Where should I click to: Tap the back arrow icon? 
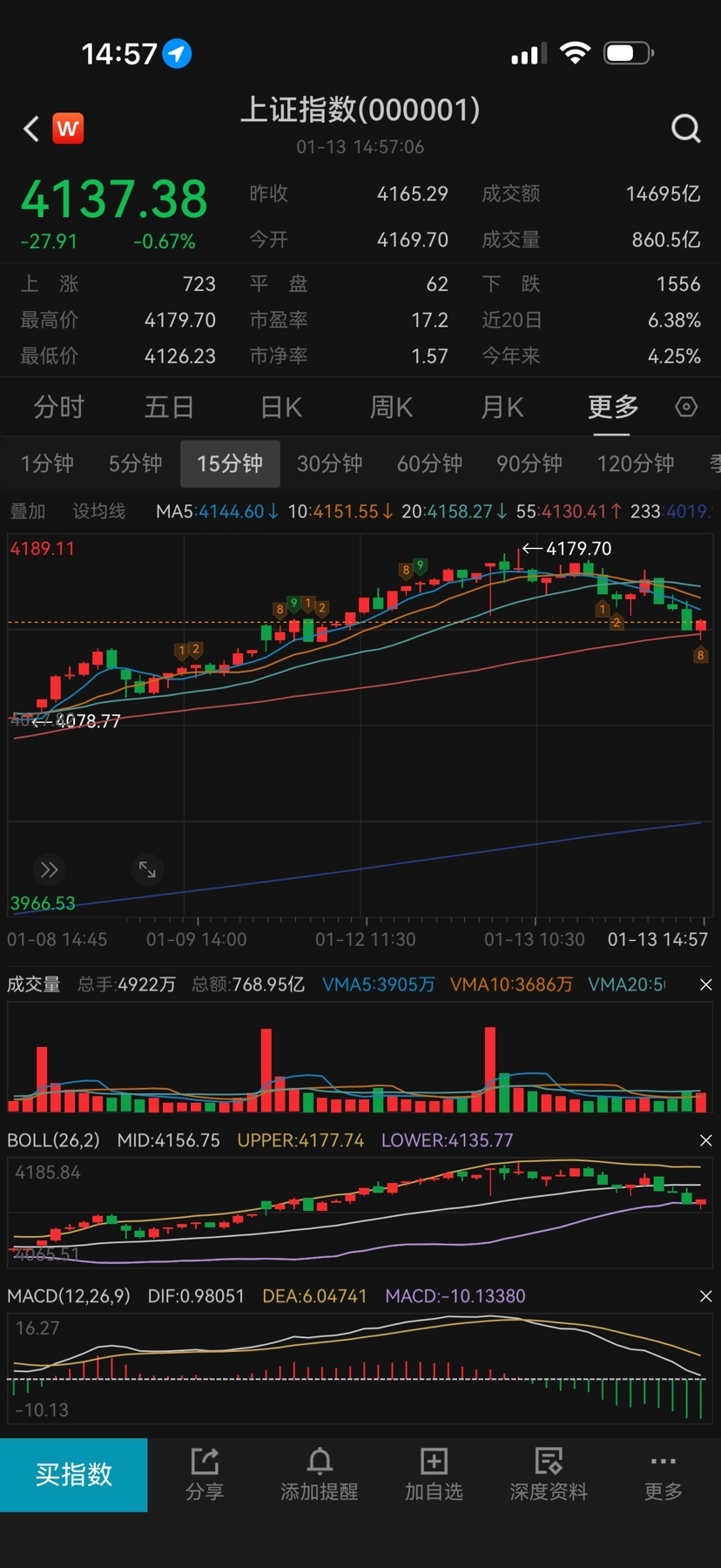click(x=31, y=129)
